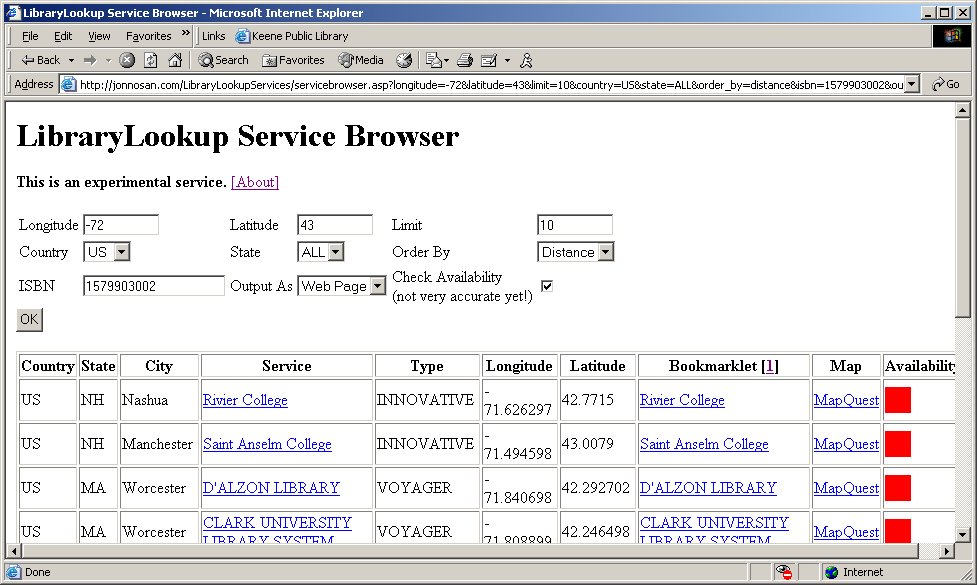Toggle the Check Availability checkbox
Image resolution: width=977 pixels, height=585 pixels.
coord(547,286)
